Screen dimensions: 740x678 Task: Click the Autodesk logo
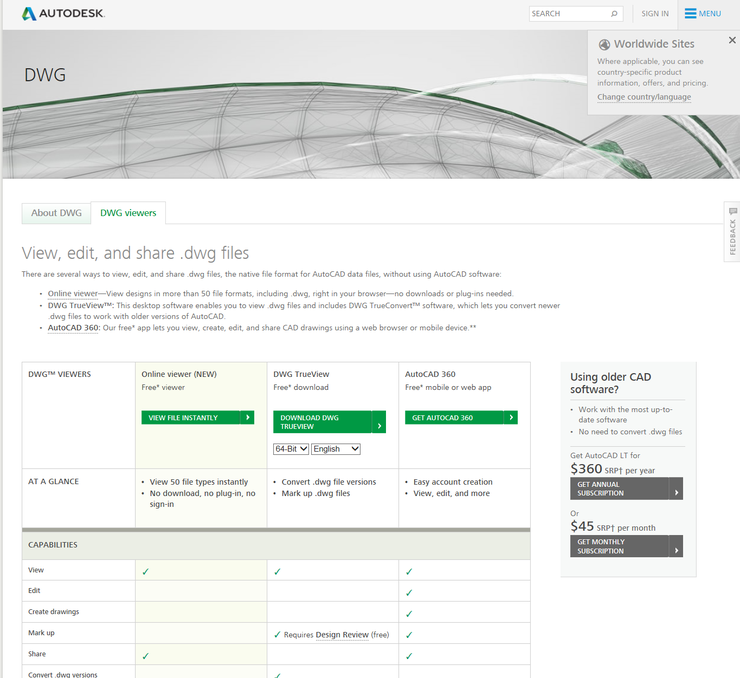point(63,14)
